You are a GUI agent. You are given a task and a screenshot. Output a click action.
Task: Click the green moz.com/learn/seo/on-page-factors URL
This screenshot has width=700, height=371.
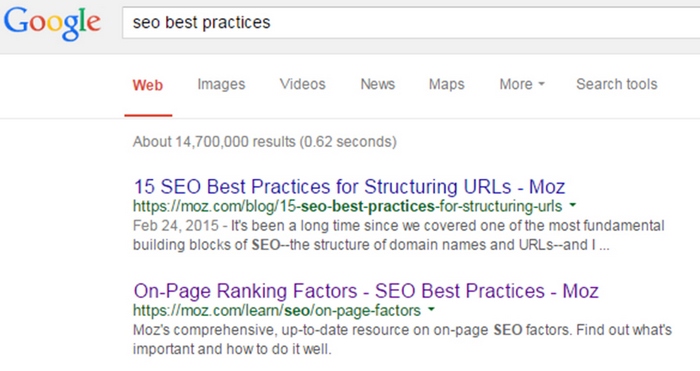click(x=277, y=311)
